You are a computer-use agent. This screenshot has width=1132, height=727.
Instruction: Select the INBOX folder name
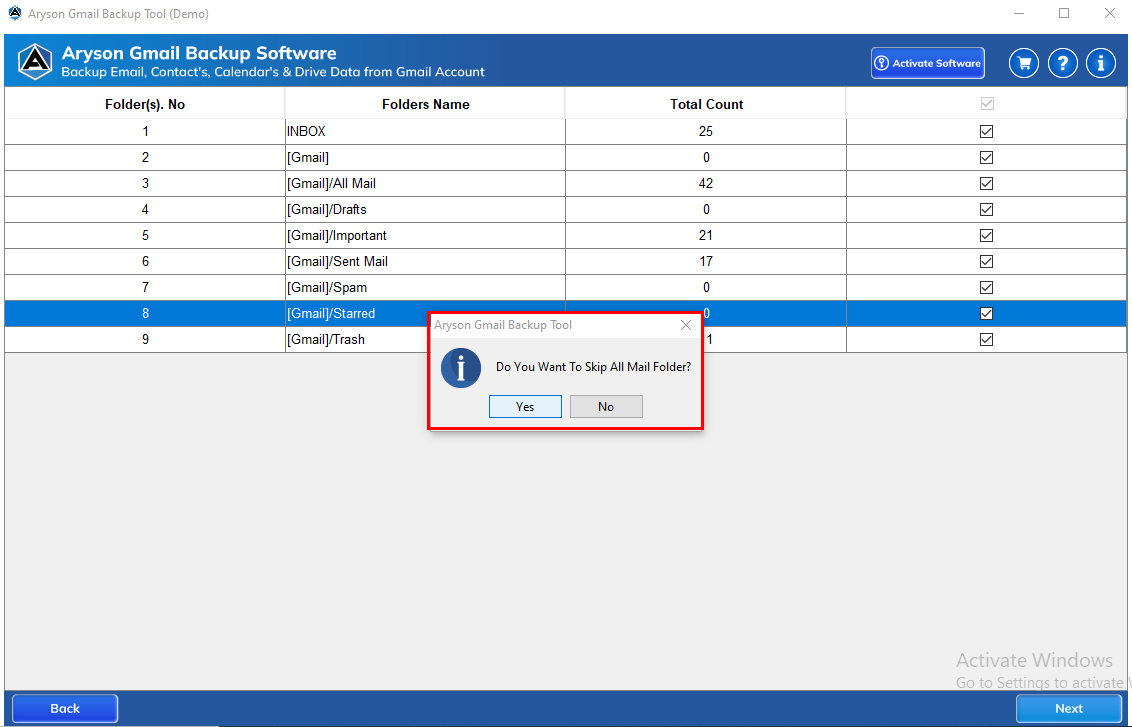[x=306, y=131]
